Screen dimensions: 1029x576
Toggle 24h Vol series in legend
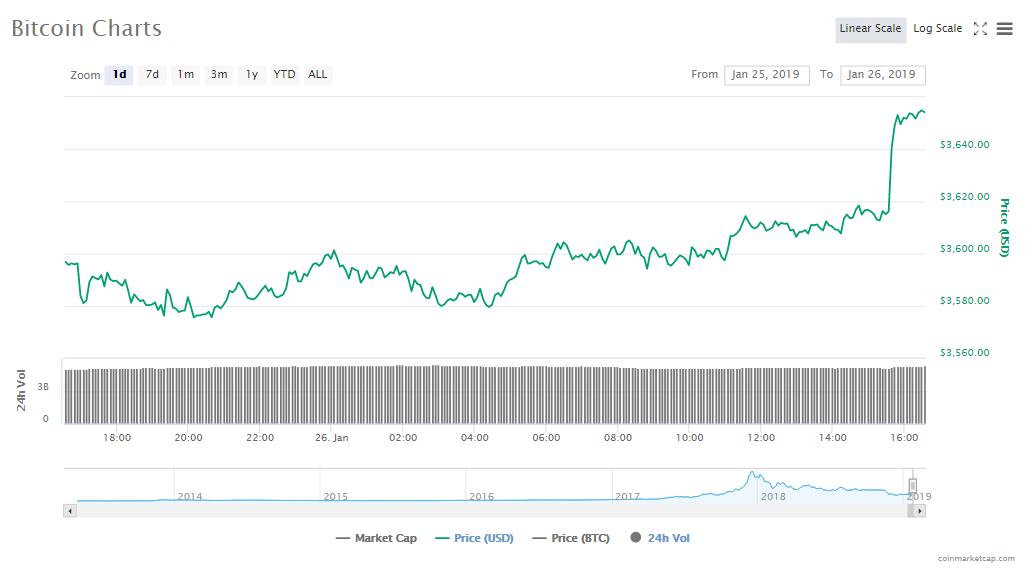(660, 538)
